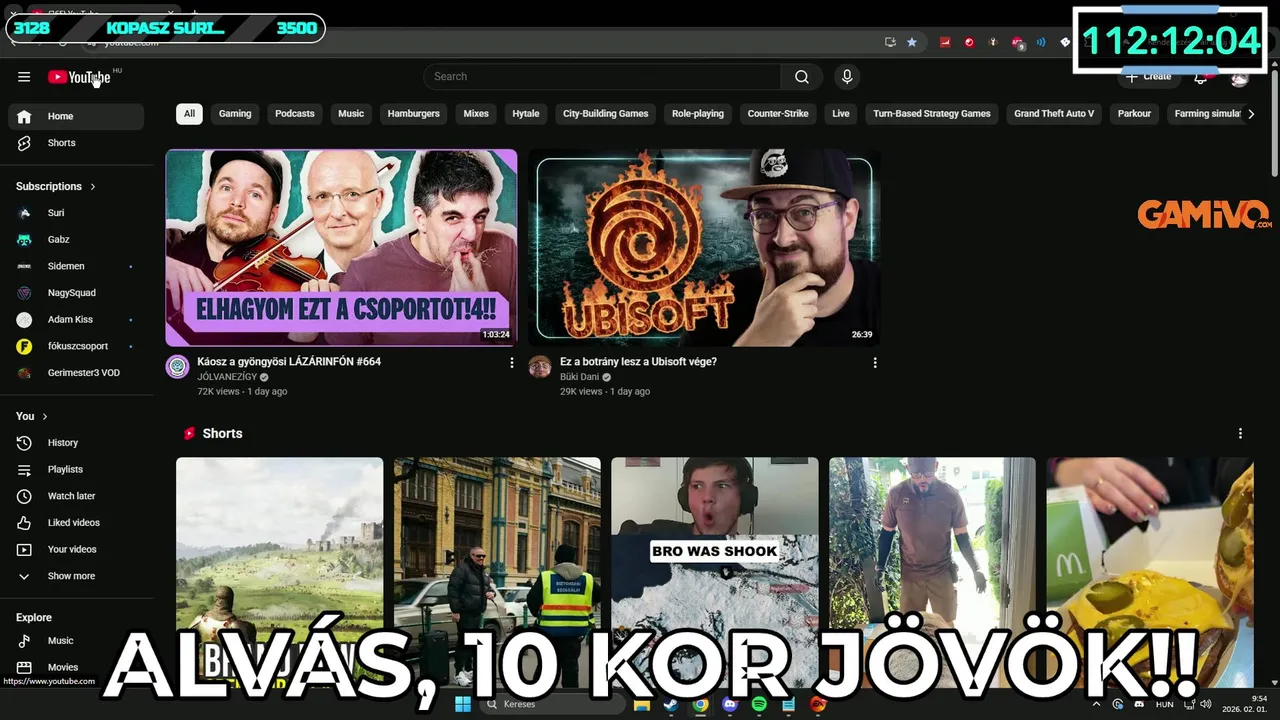Open Sidemen subscription channel
The width and height of the screenshot is (1280, 720).
[76, 266]
